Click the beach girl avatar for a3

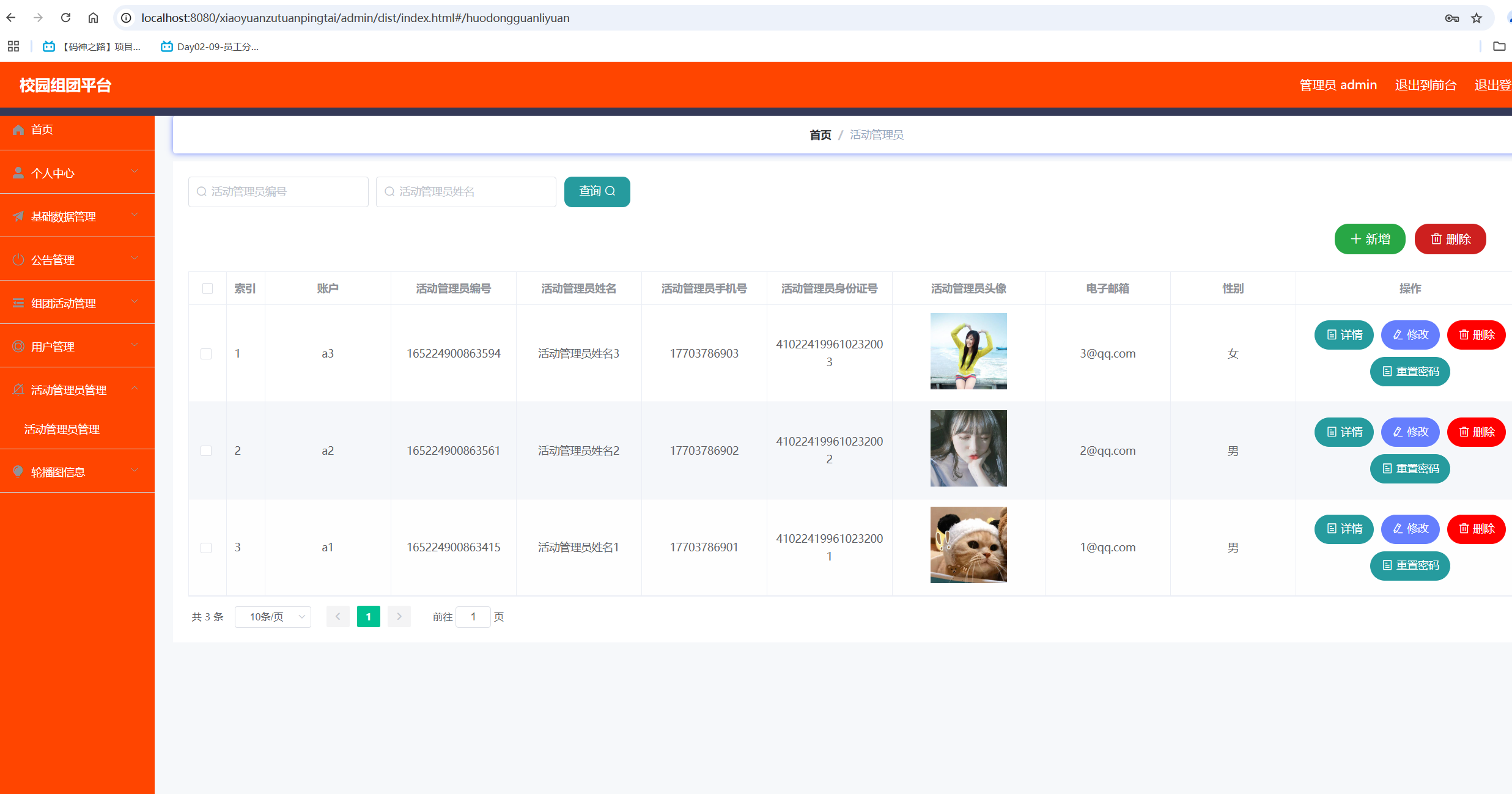click(x=968, y=351)
